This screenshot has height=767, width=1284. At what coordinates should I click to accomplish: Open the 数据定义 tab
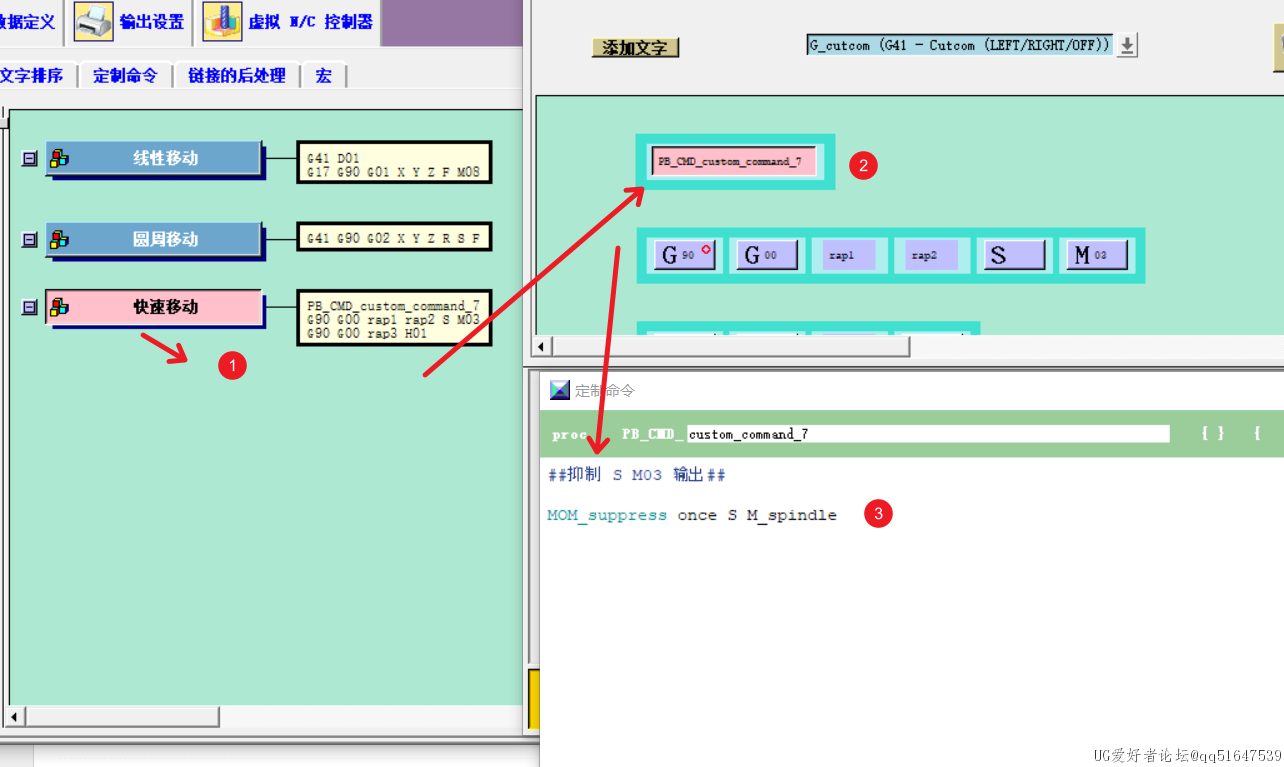[28, 22]
